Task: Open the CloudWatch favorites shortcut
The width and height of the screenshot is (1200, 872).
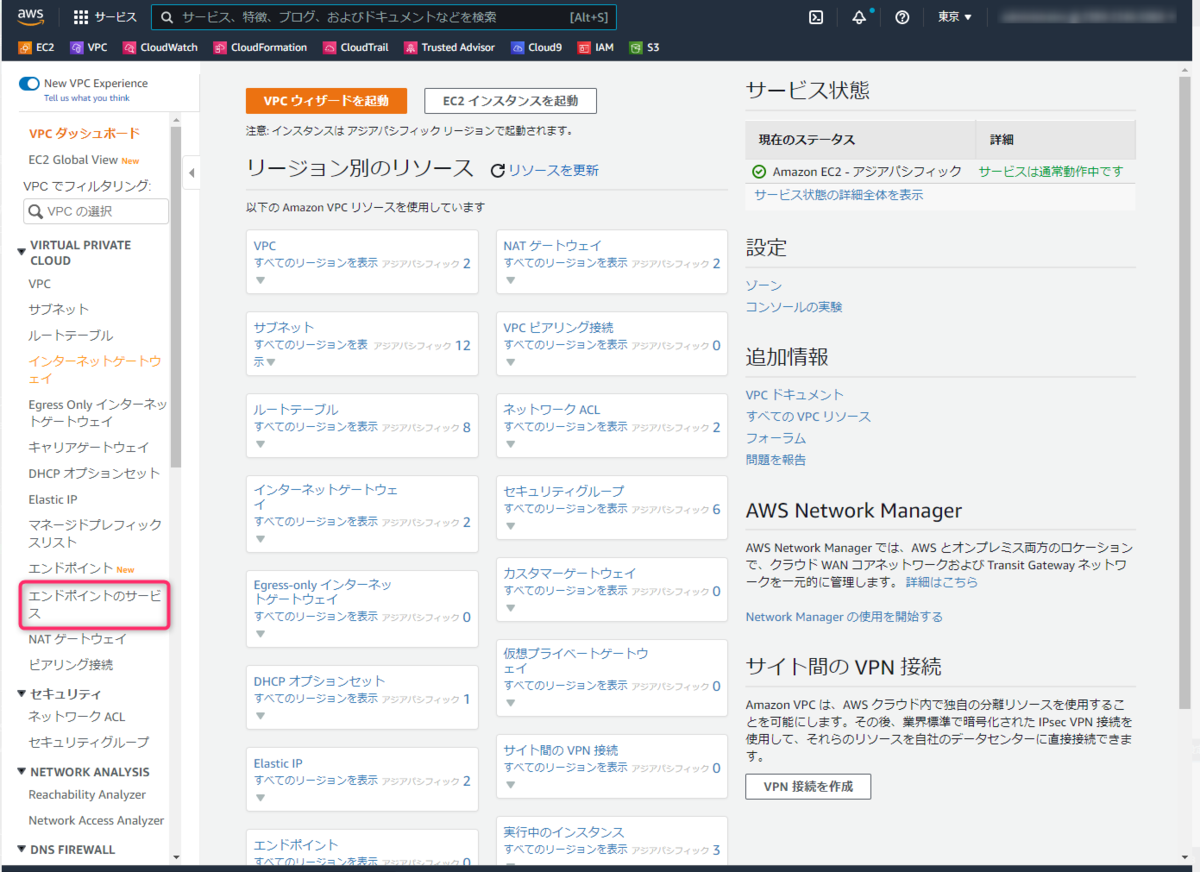Action: tap(160, 47)
